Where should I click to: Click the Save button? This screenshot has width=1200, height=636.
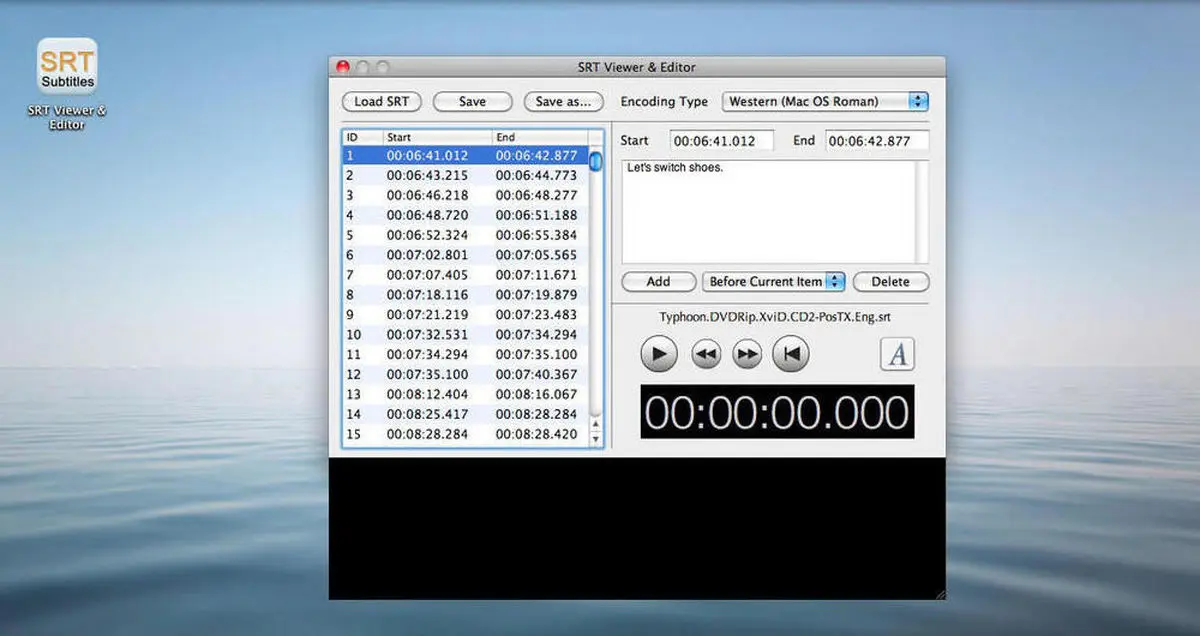[472, 101]
